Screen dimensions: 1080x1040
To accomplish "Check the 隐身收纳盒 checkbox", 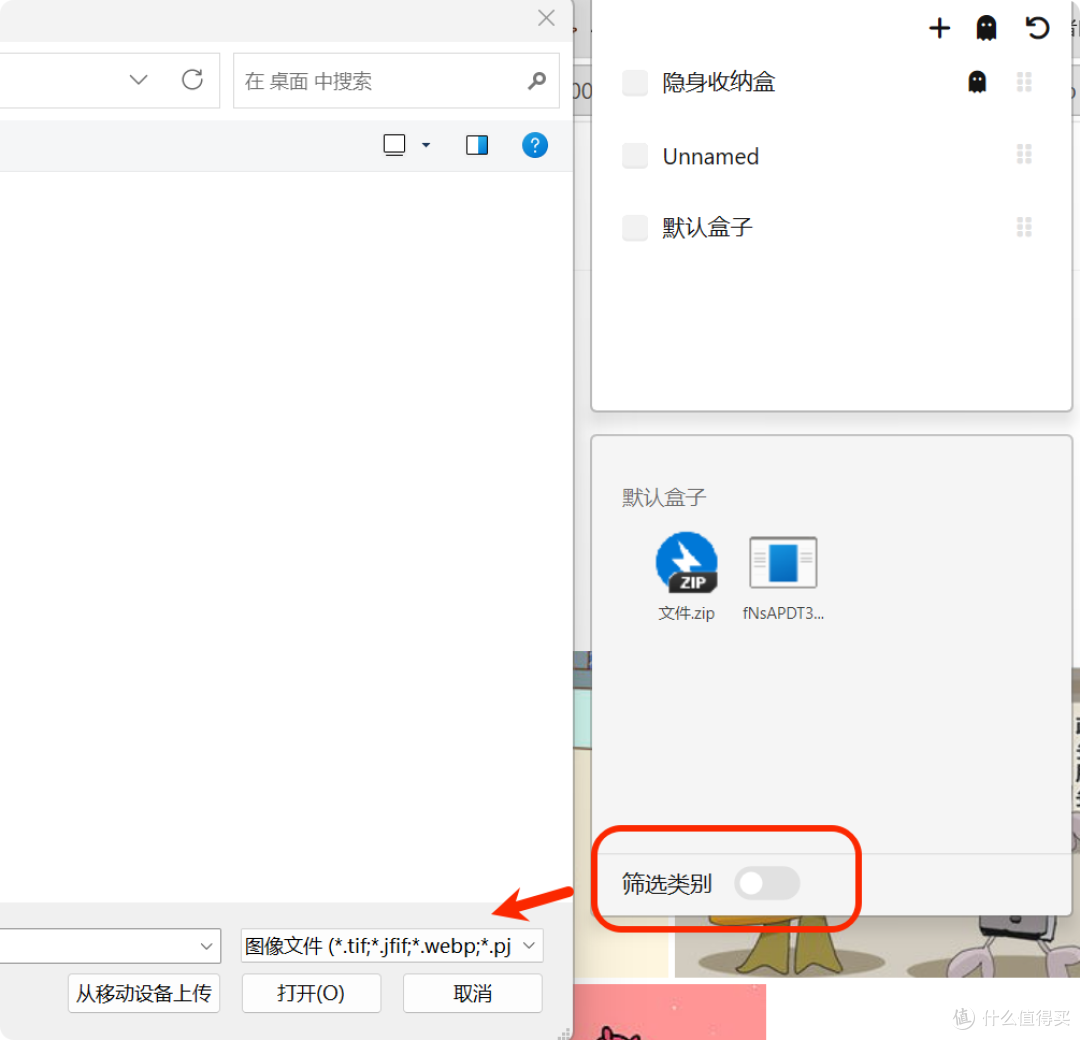I will tap(634, 83).
